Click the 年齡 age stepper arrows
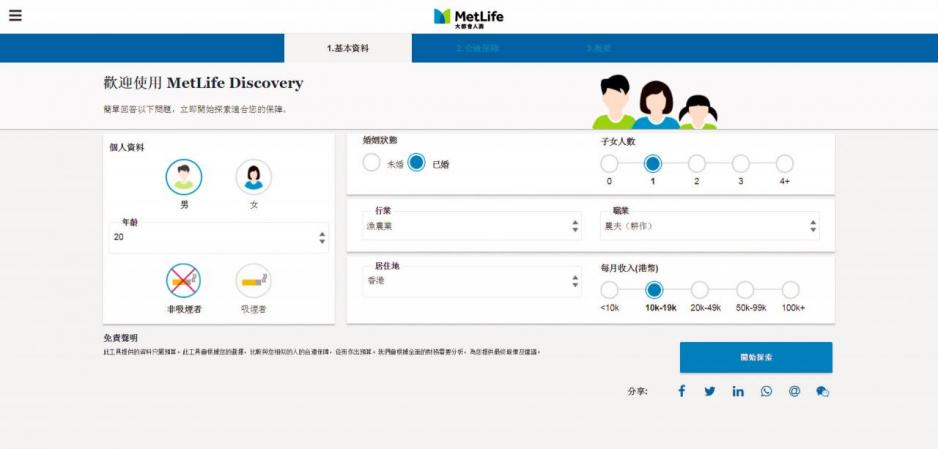 click(322, 237)
